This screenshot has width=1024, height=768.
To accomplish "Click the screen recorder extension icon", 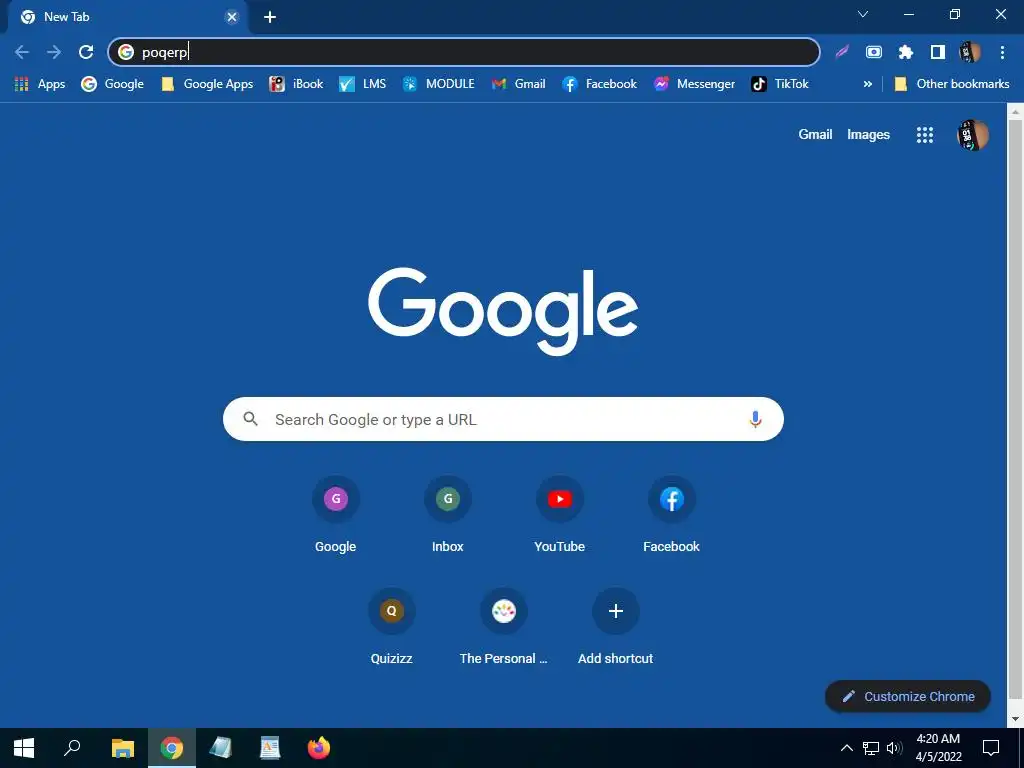I will click(874, 52).
